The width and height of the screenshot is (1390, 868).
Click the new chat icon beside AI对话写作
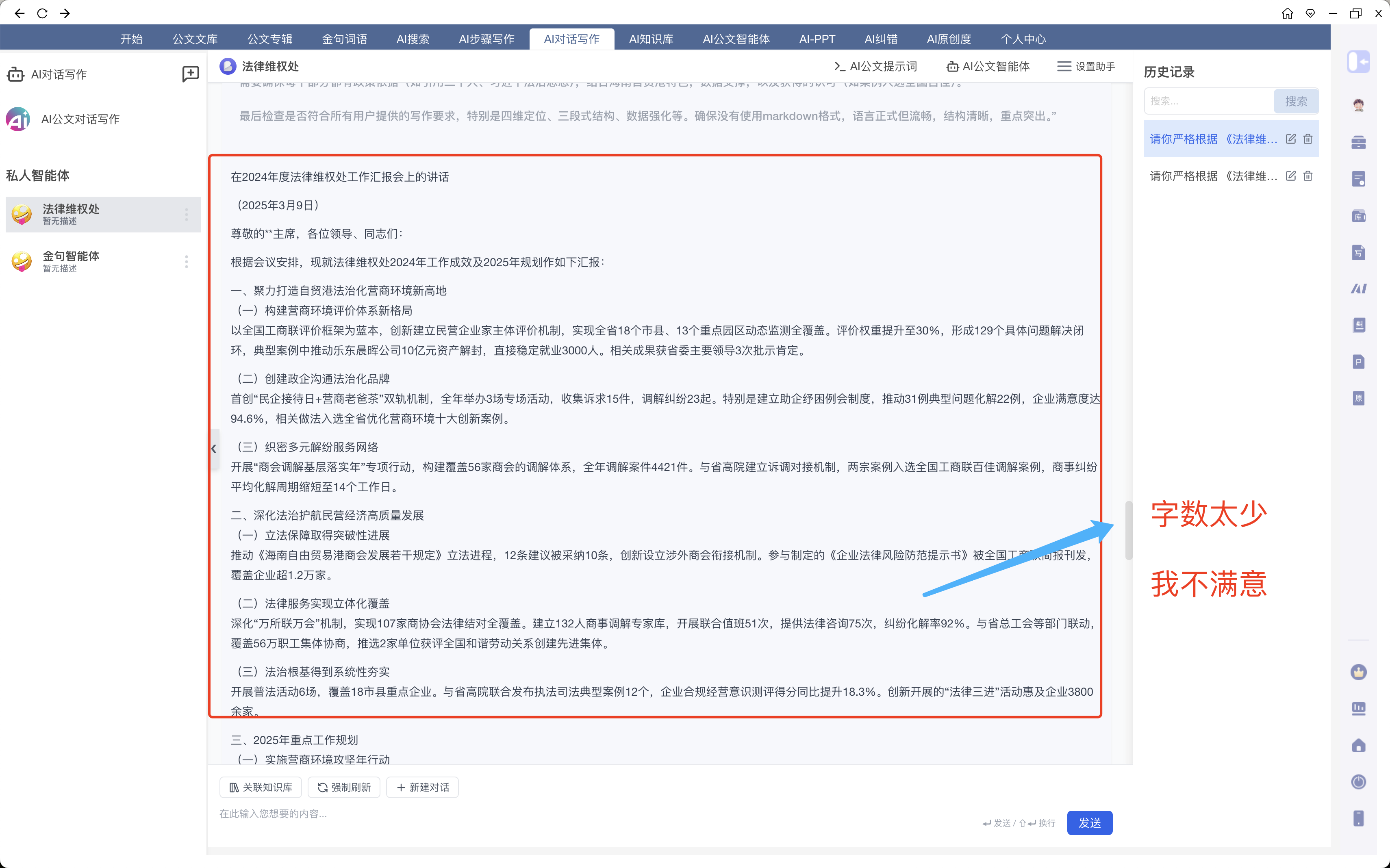tap(190, 74)
